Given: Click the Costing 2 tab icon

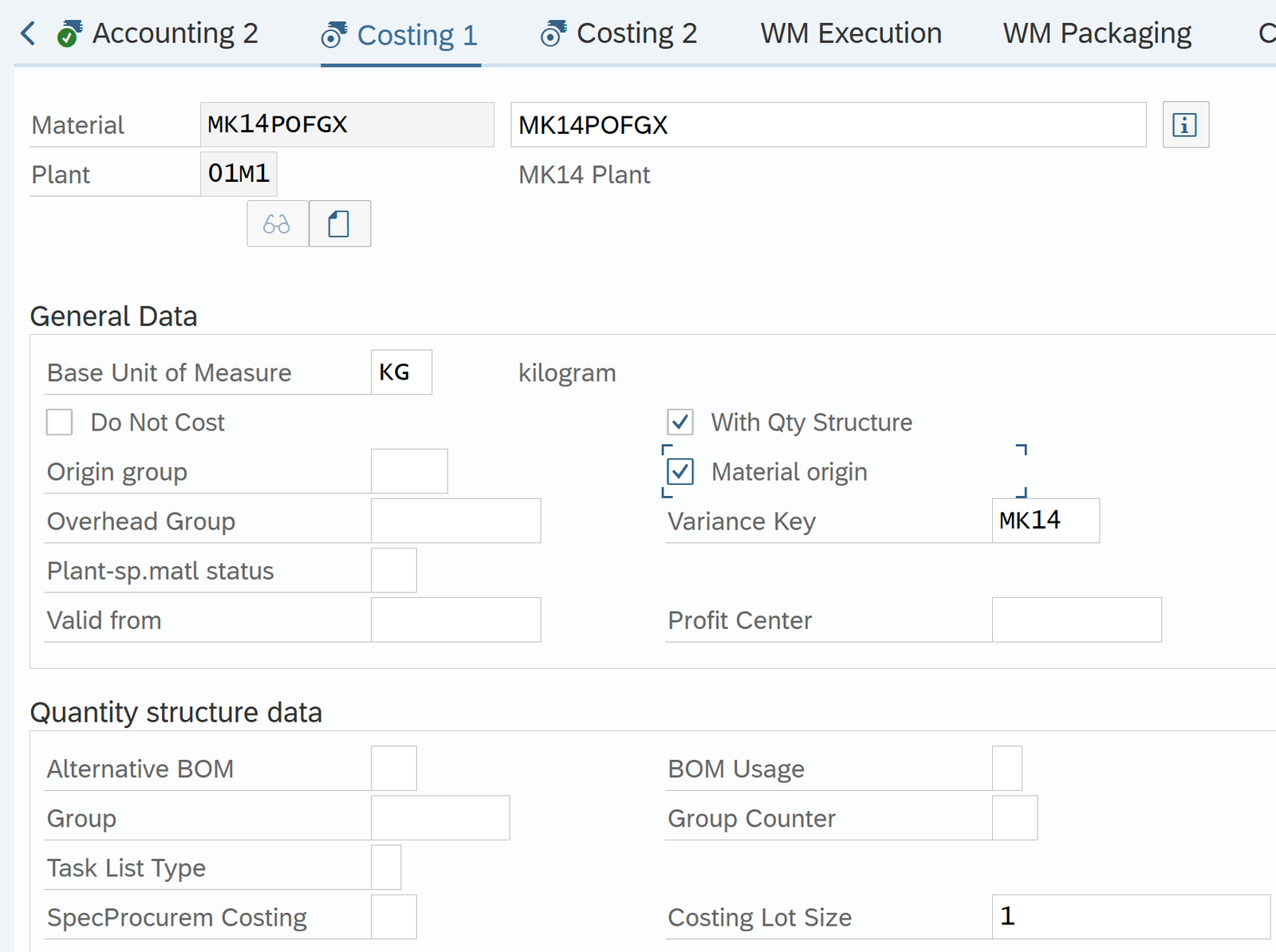Looking at the screenshot, I should click(x=553, y=34).
